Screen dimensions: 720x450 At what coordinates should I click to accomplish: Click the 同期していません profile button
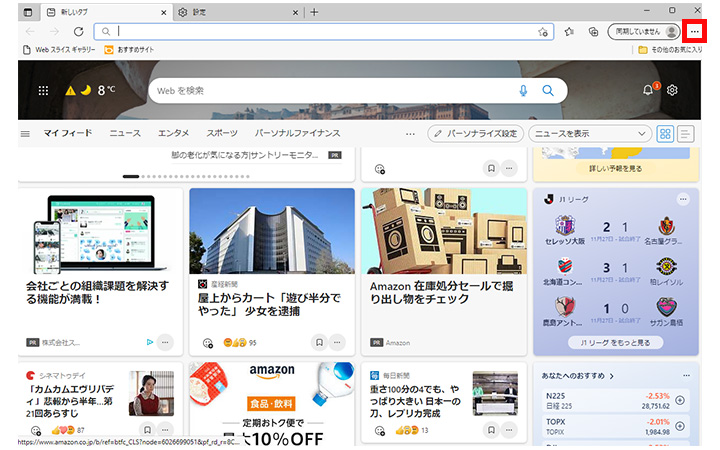644,31
